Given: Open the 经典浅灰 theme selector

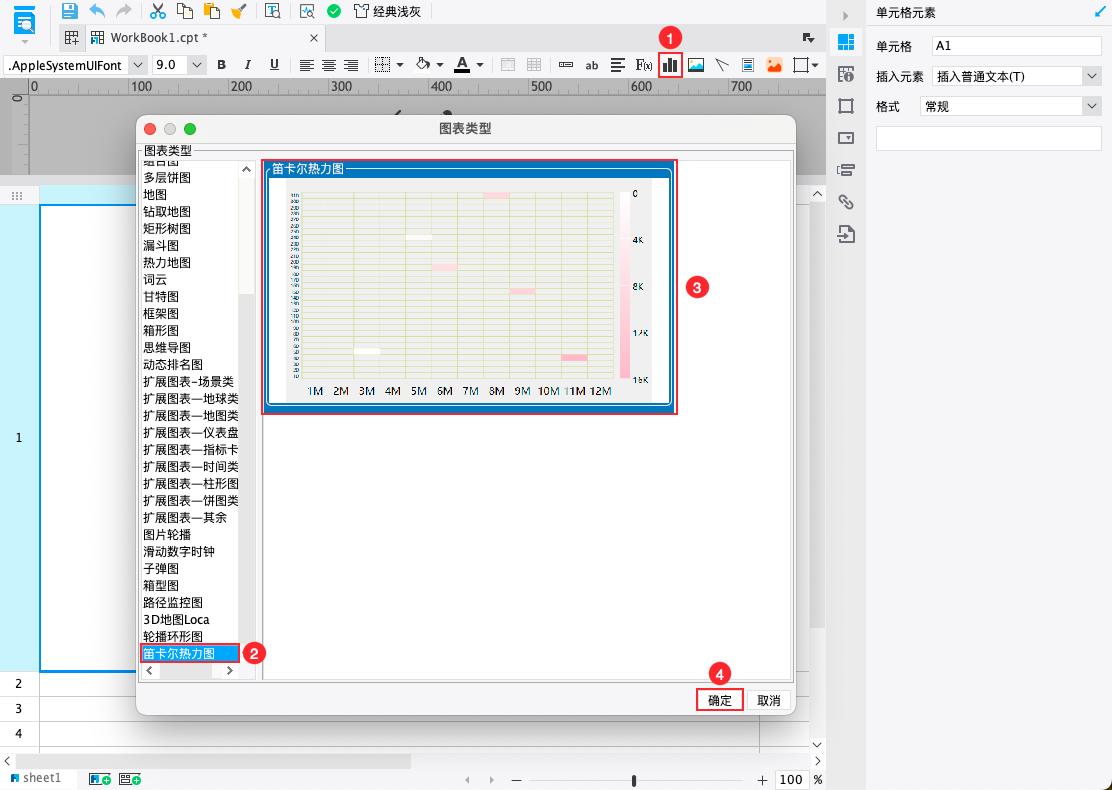Looking at the screenshot, I should pyautogui.click(x=387, y=11).
